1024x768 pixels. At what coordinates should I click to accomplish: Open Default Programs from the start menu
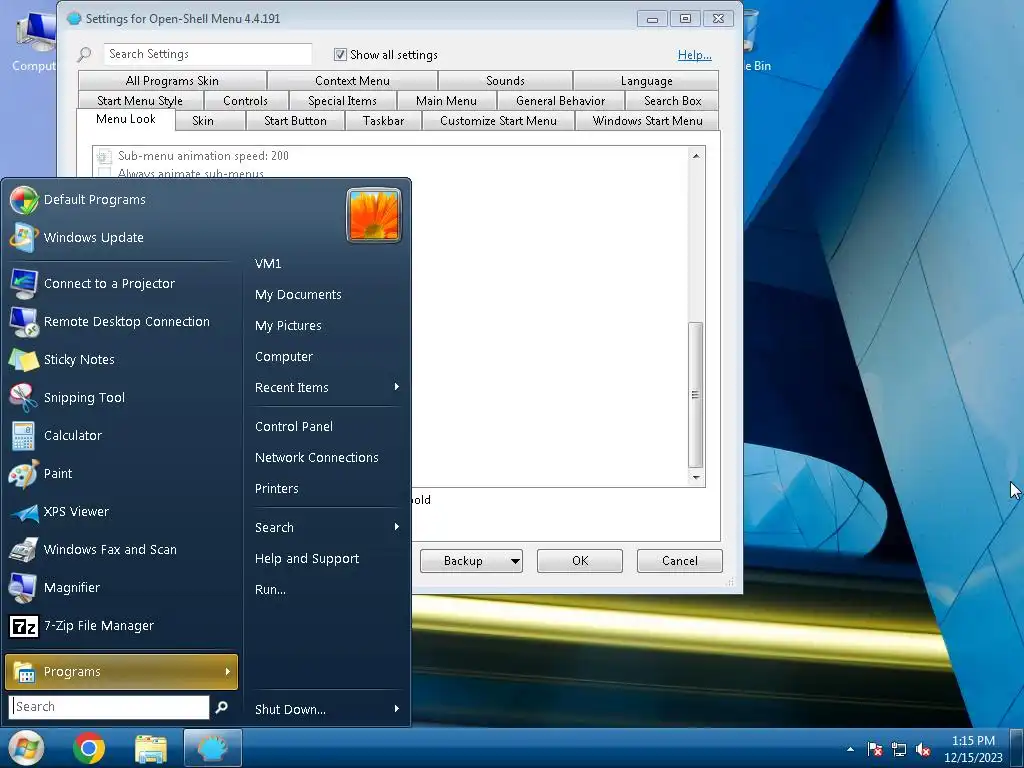pyautogui.click(x=121, y=200)
